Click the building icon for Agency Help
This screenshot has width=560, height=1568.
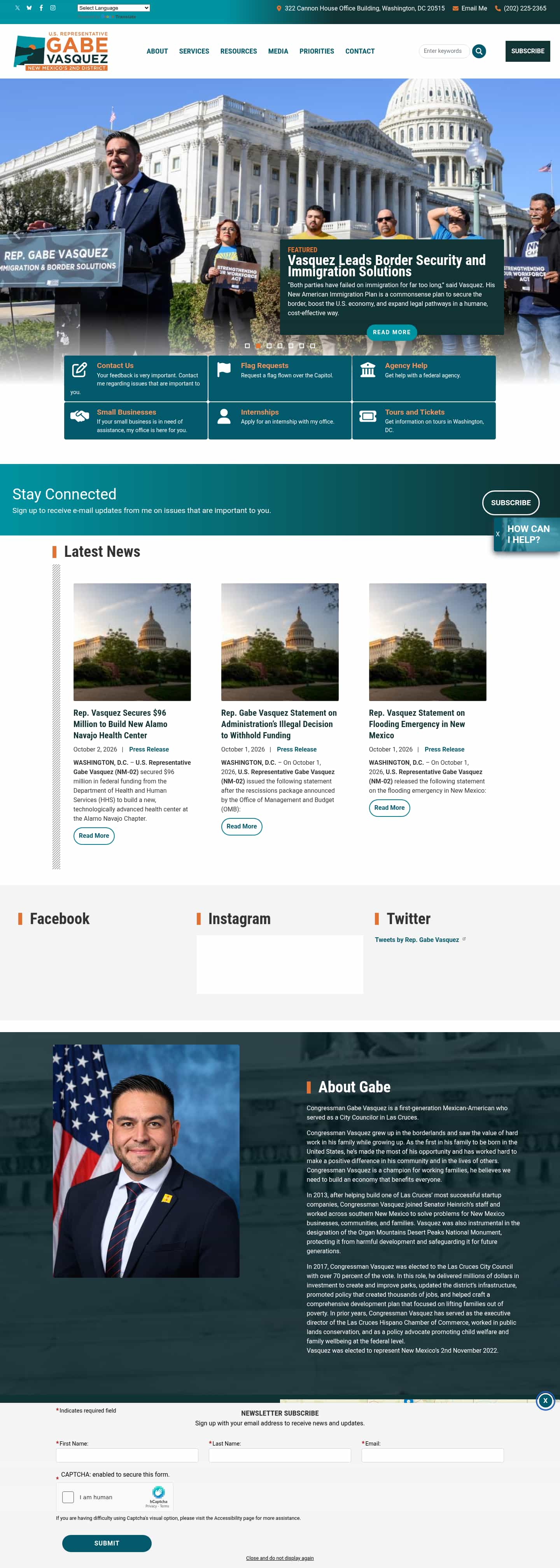[x=368, y=370]
